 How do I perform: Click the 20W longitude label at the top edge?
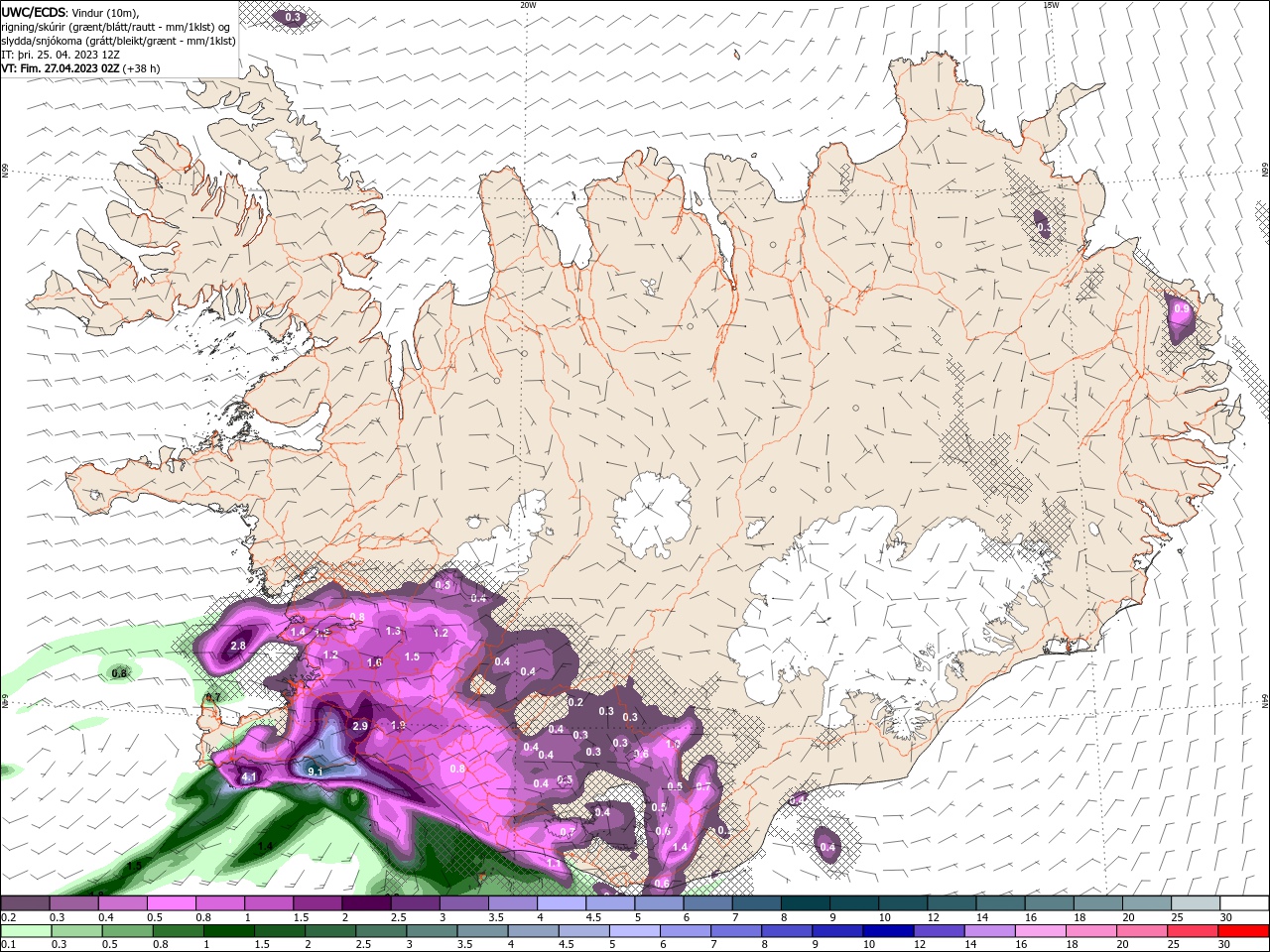(528, 5)
